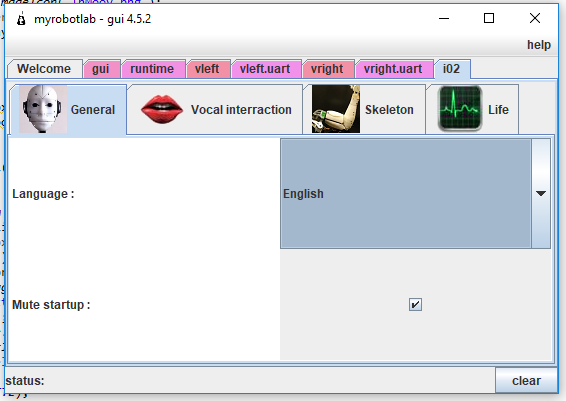566x401 pixels.
Task: Select the vleft.uart tab
Action: coord(265,69)
